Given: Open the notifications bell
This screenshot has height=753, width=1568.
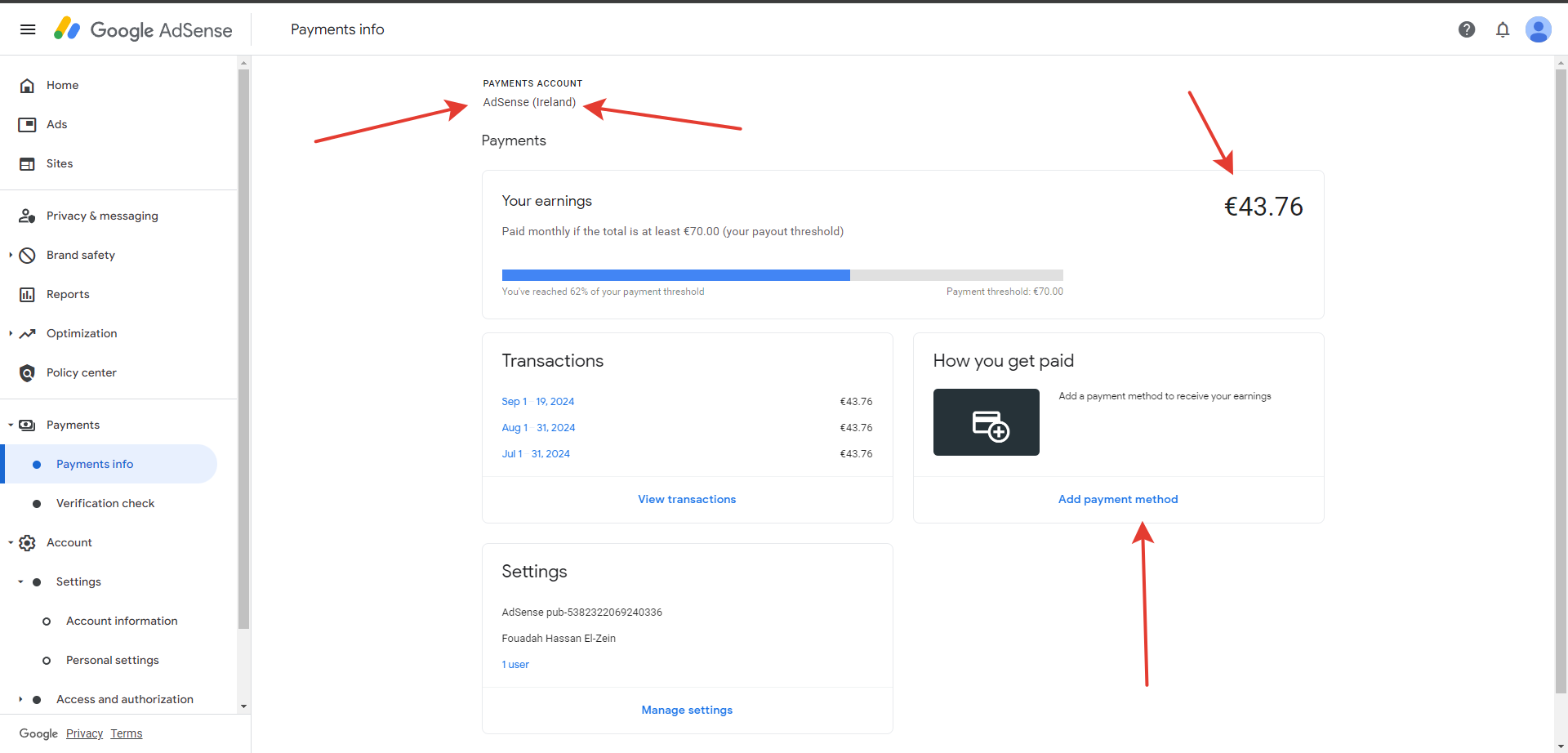Looking at the screenshot, I should (1503, 29).
